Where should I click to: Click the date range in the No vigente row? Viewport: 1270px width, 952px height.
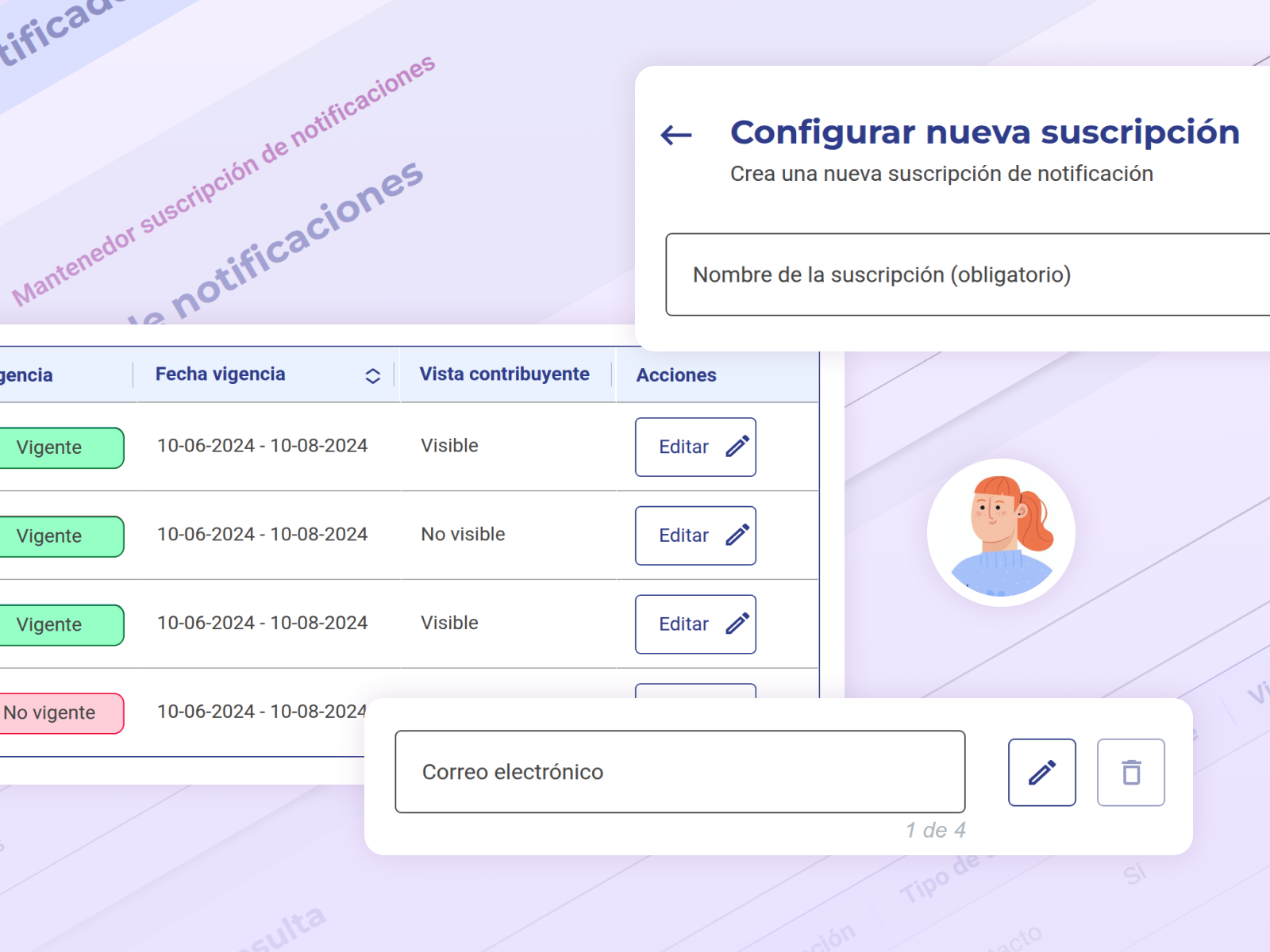(x=262, y=712)
